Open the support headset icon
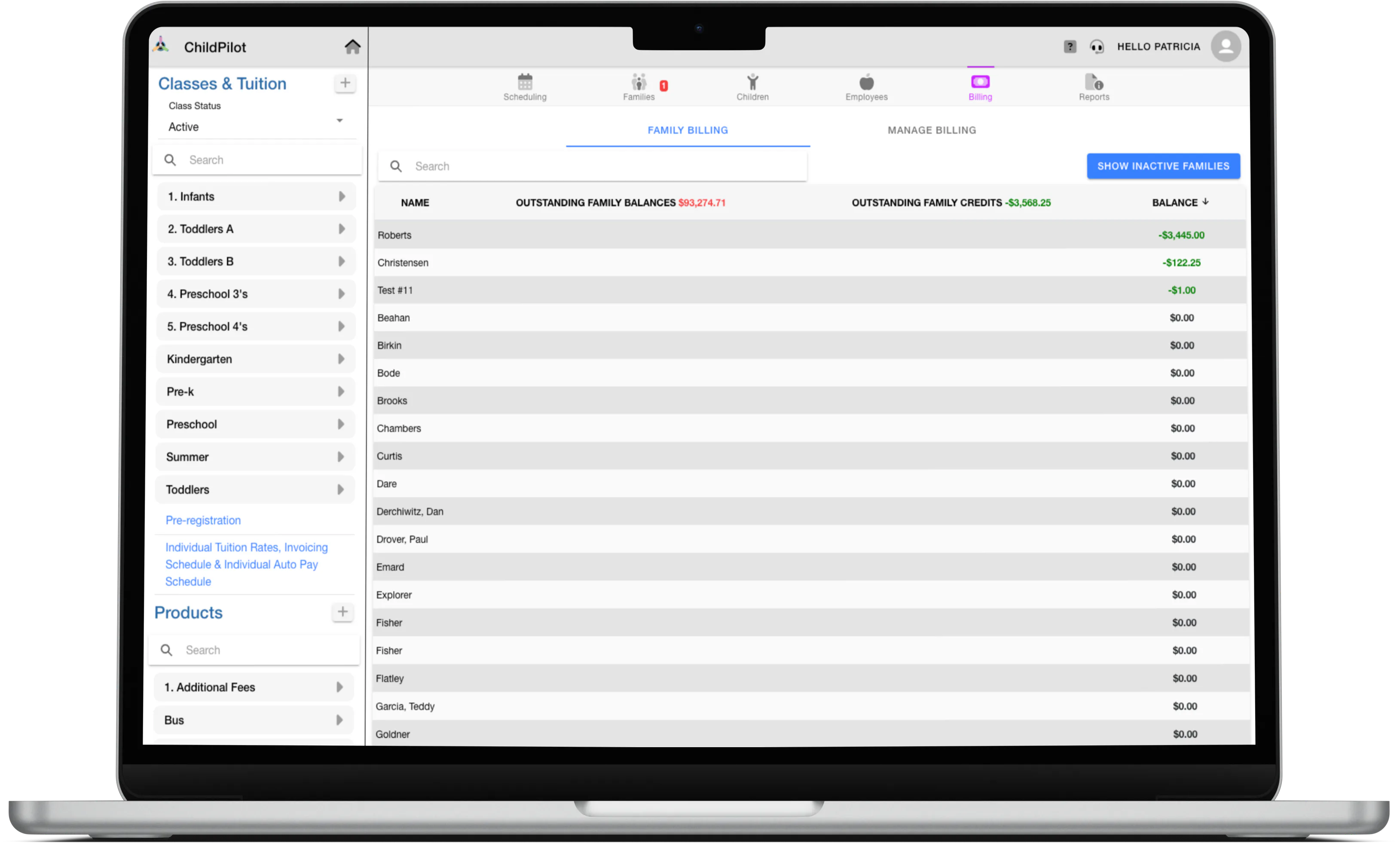The width and height of the screenshot is (1400, 843). pyautogui.click(x=1096, y=46)
